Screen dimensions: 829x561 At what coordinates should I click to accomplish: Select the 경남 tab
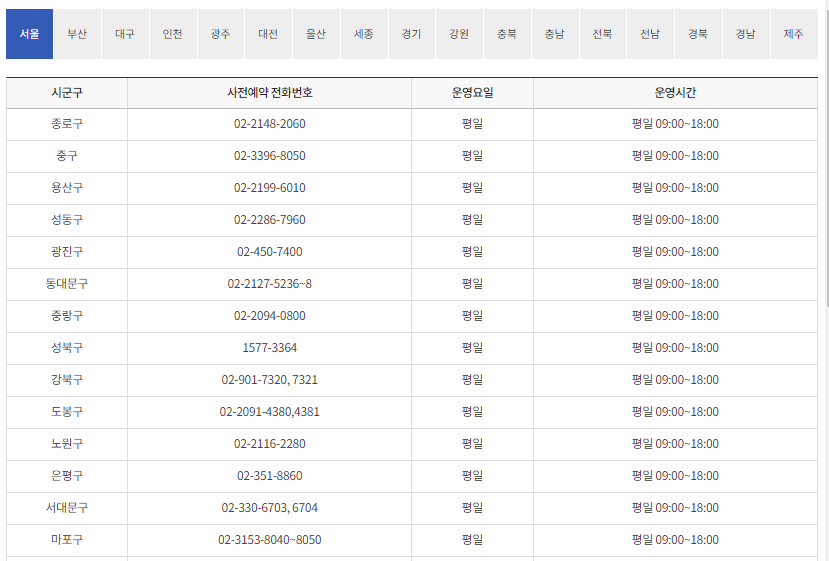pos(746,34)
